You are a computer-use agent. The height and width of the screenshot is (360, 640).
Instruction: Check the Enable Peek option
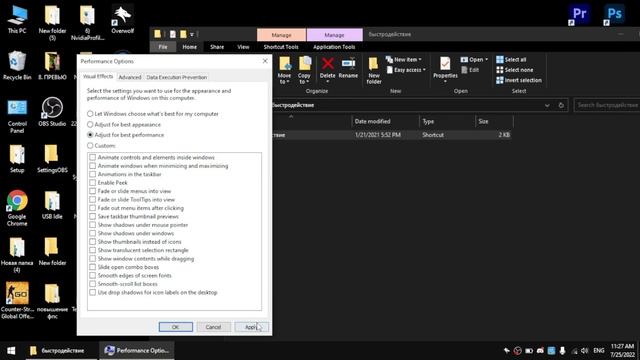click(93, 182)
